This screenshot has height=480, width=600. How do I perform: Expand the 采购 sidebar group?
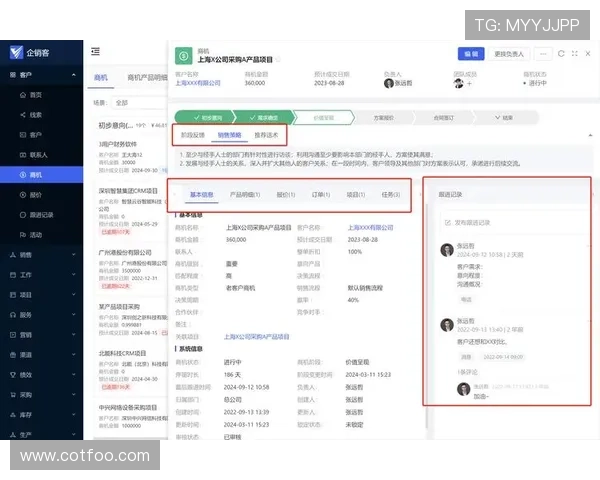point(73,395)
